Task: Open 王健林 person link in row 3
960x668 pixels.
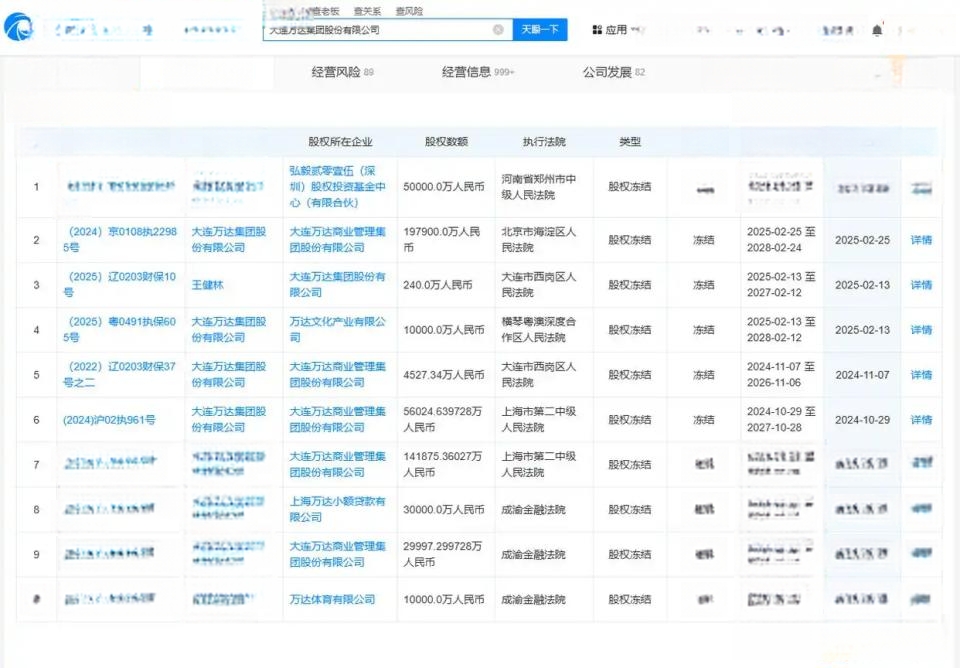Action: tap(208, 285)
